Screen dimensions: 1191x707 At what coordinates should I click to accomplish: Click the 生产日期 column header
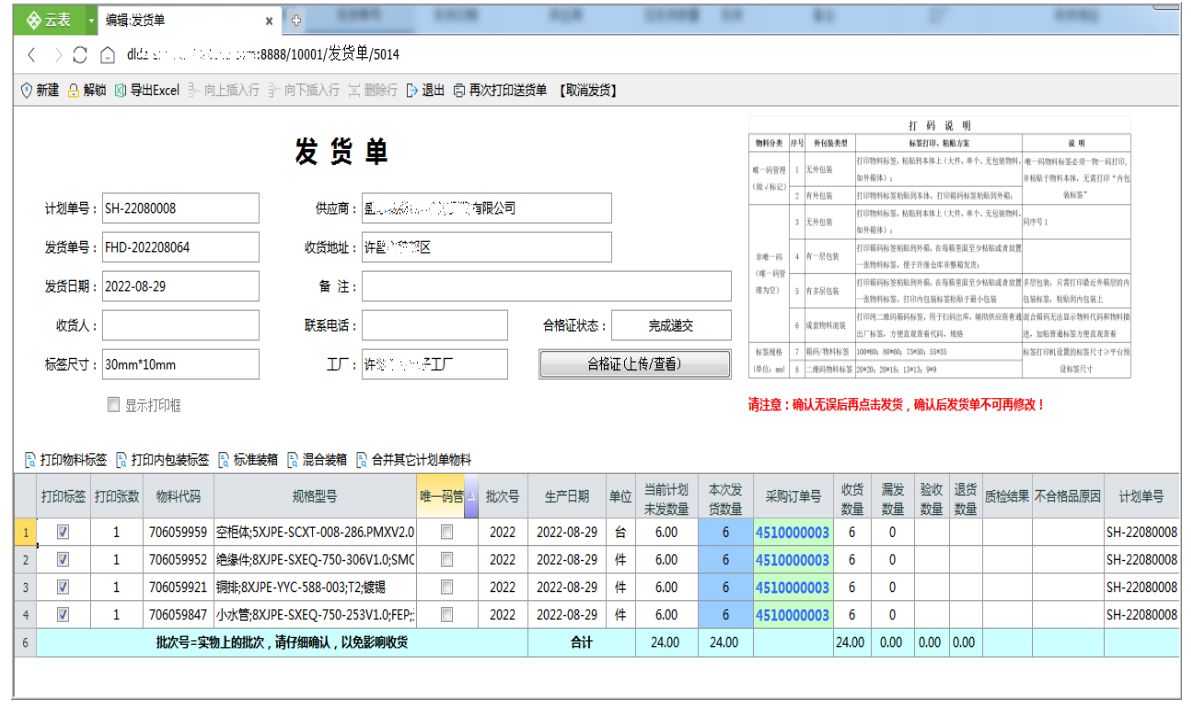pos(567,496)
